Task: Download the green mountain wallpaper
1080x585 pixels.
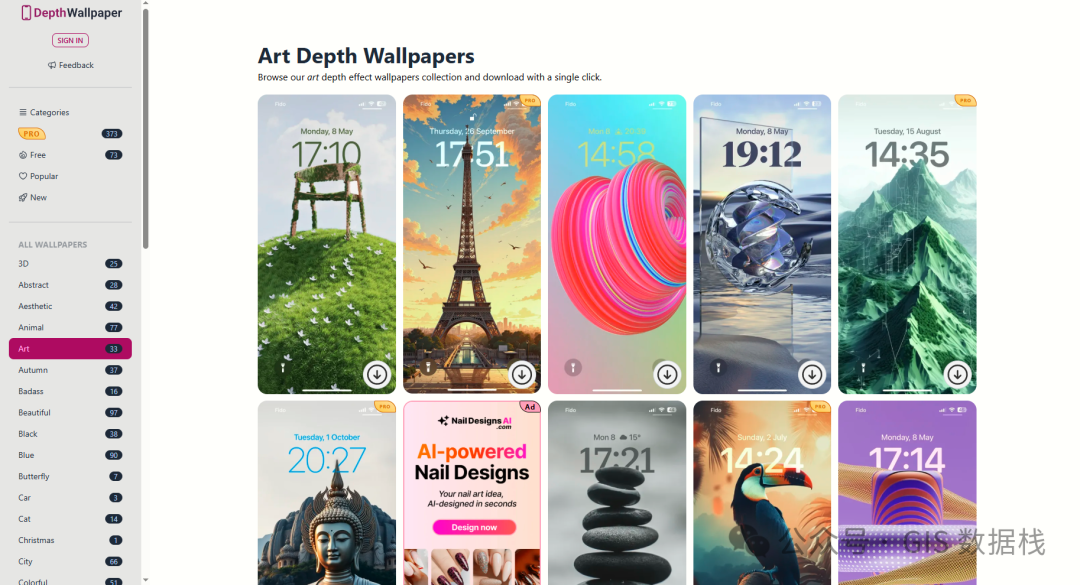Action: [957, 374]
